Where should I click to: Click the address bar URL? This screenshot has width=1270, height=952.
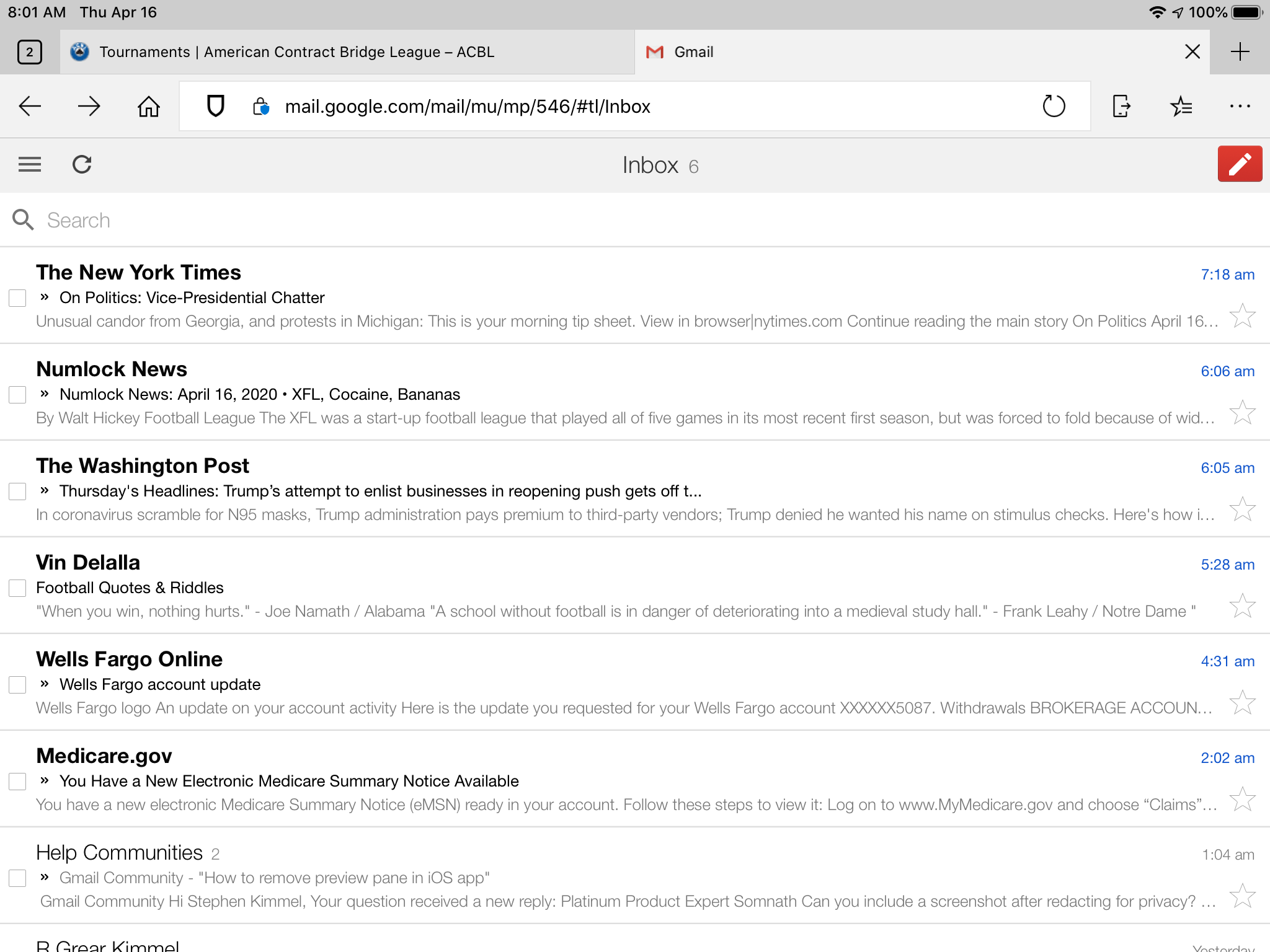[468, 107]
